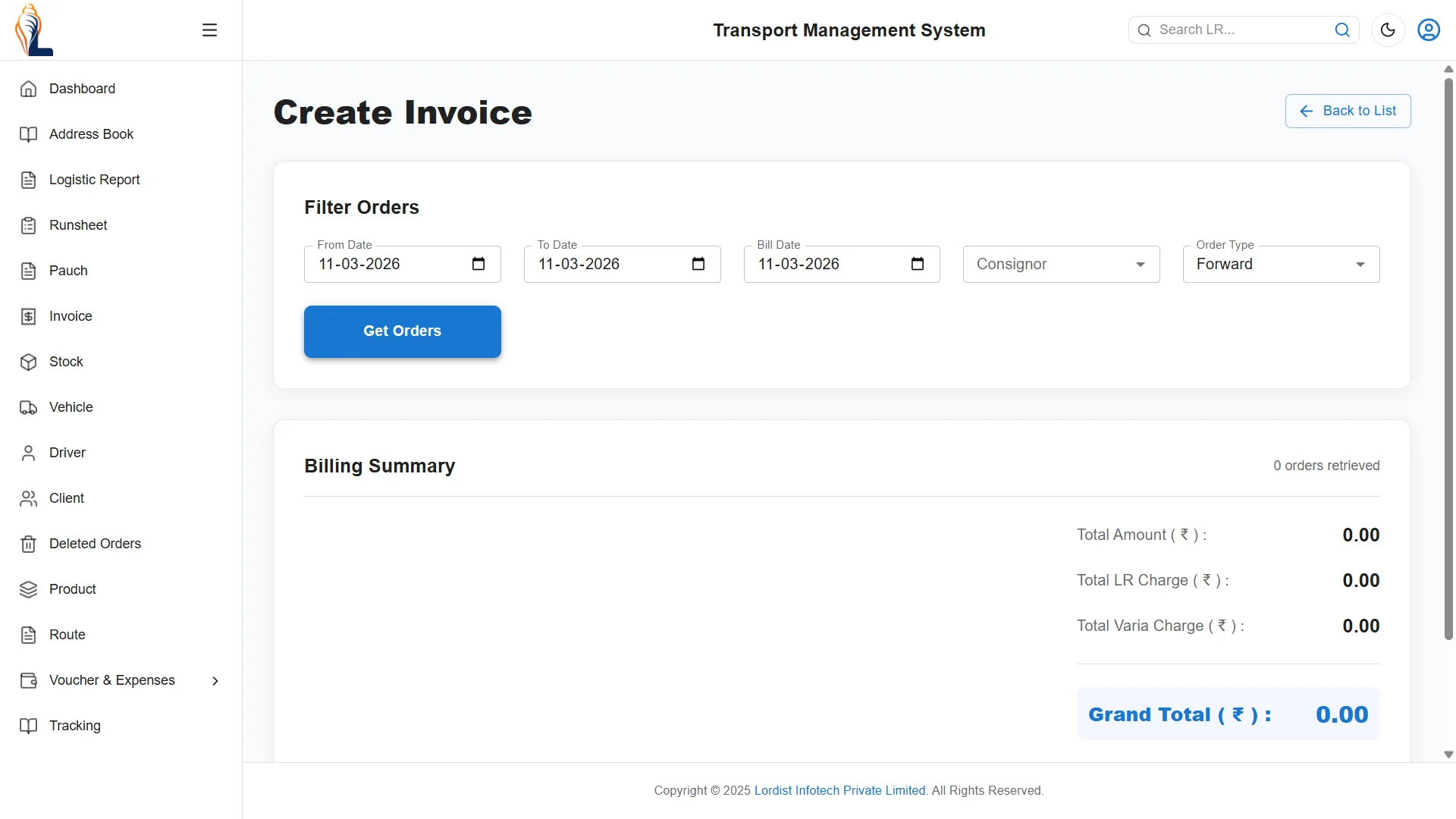This screenshot has height=819, width=1456.
Task: Click the Pauch file icon
Action: click(x=28, y=271)
